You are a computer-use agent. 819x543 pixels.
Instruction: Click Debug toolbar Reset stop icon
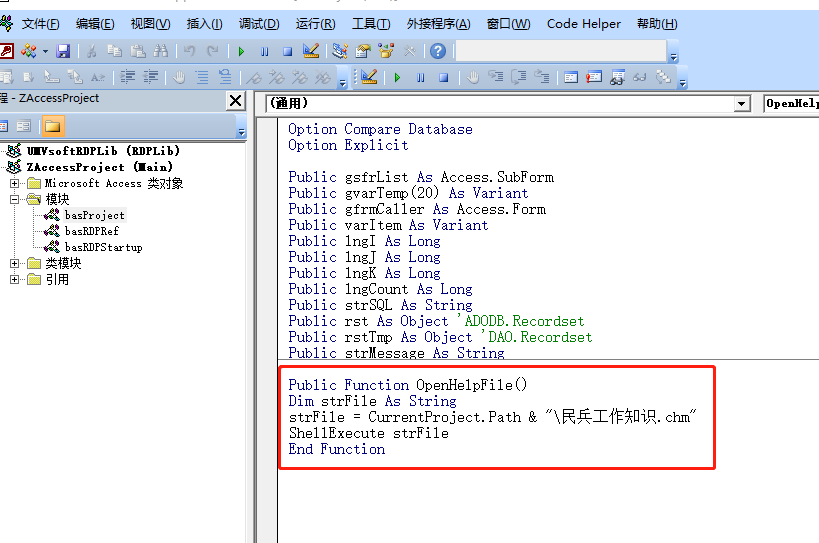click(x=443, y=78)
